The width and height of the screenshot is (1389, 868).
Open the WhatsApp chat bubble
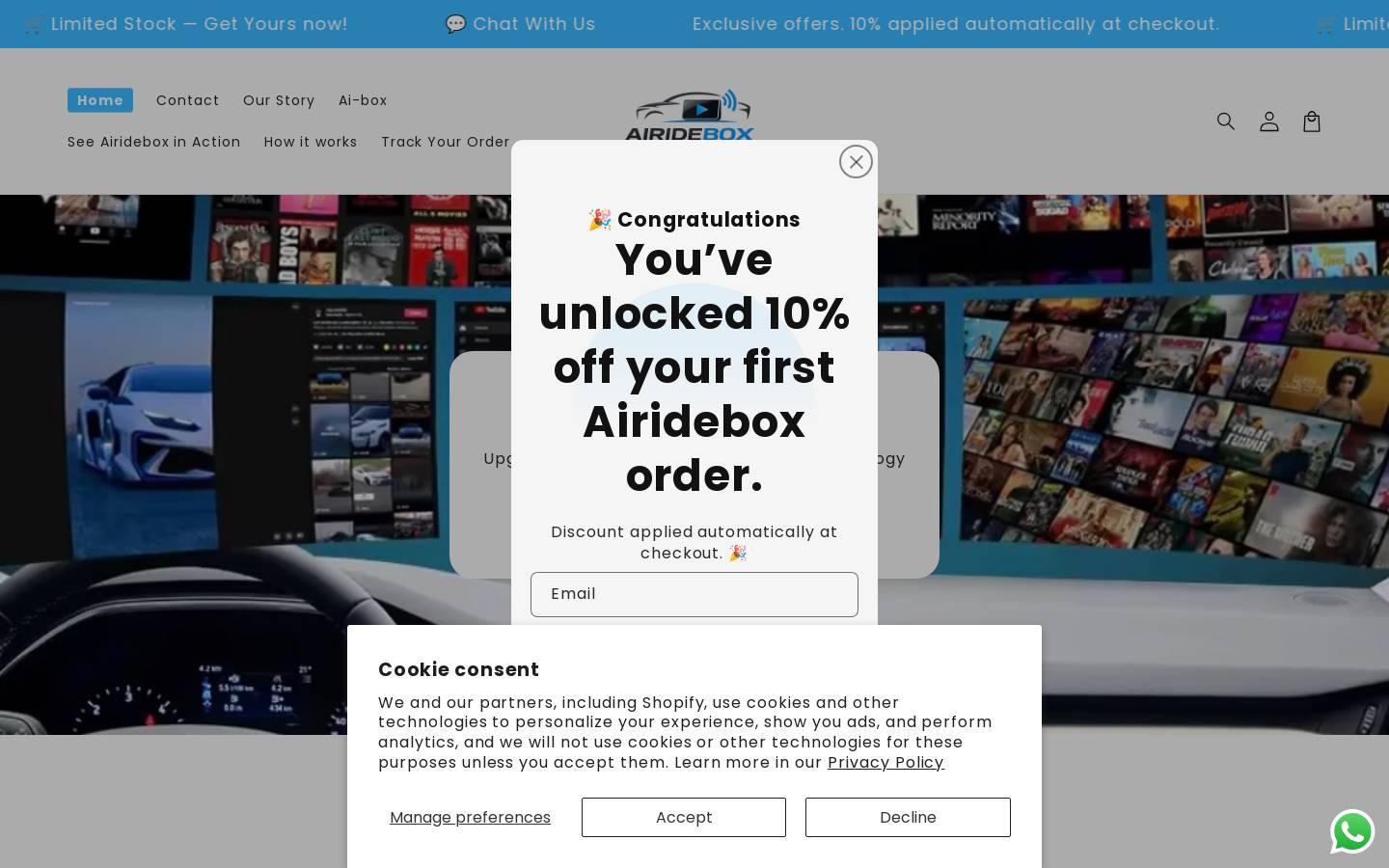1352,831
